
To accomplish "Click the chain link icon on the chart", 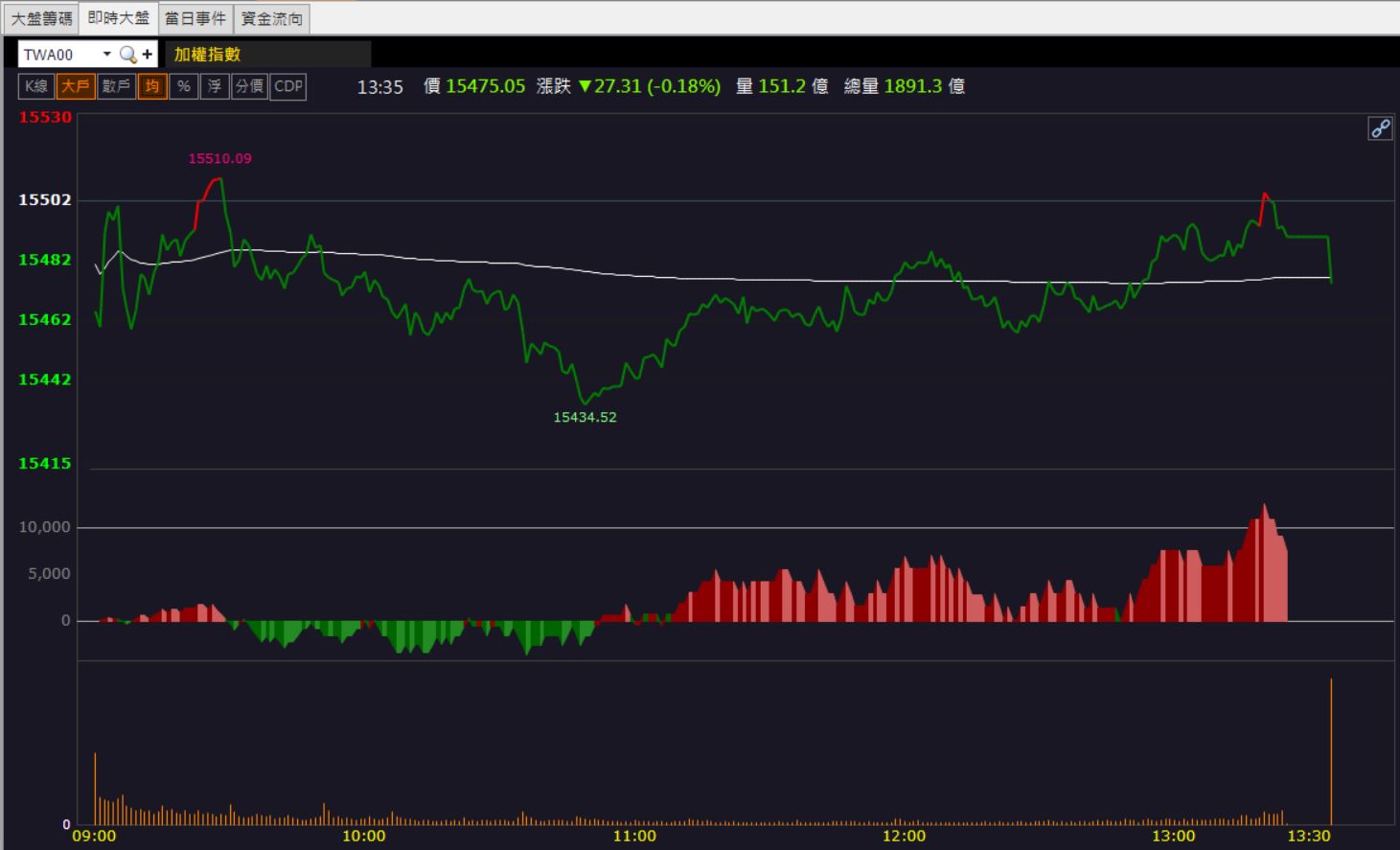I will tap(1380, 128).
